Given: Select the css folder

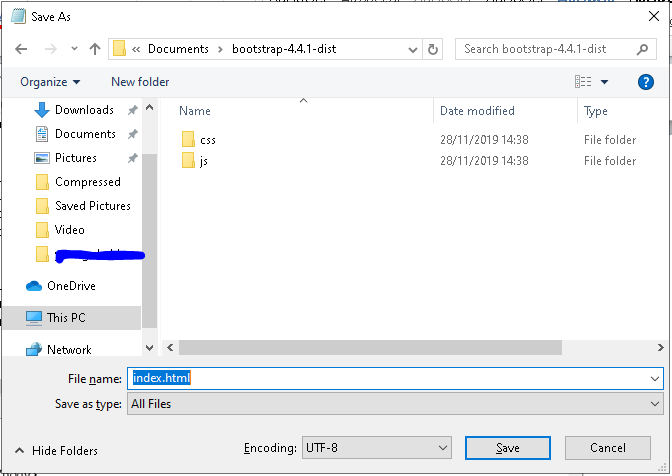Looking at the screenshot, I should (208, 140).
